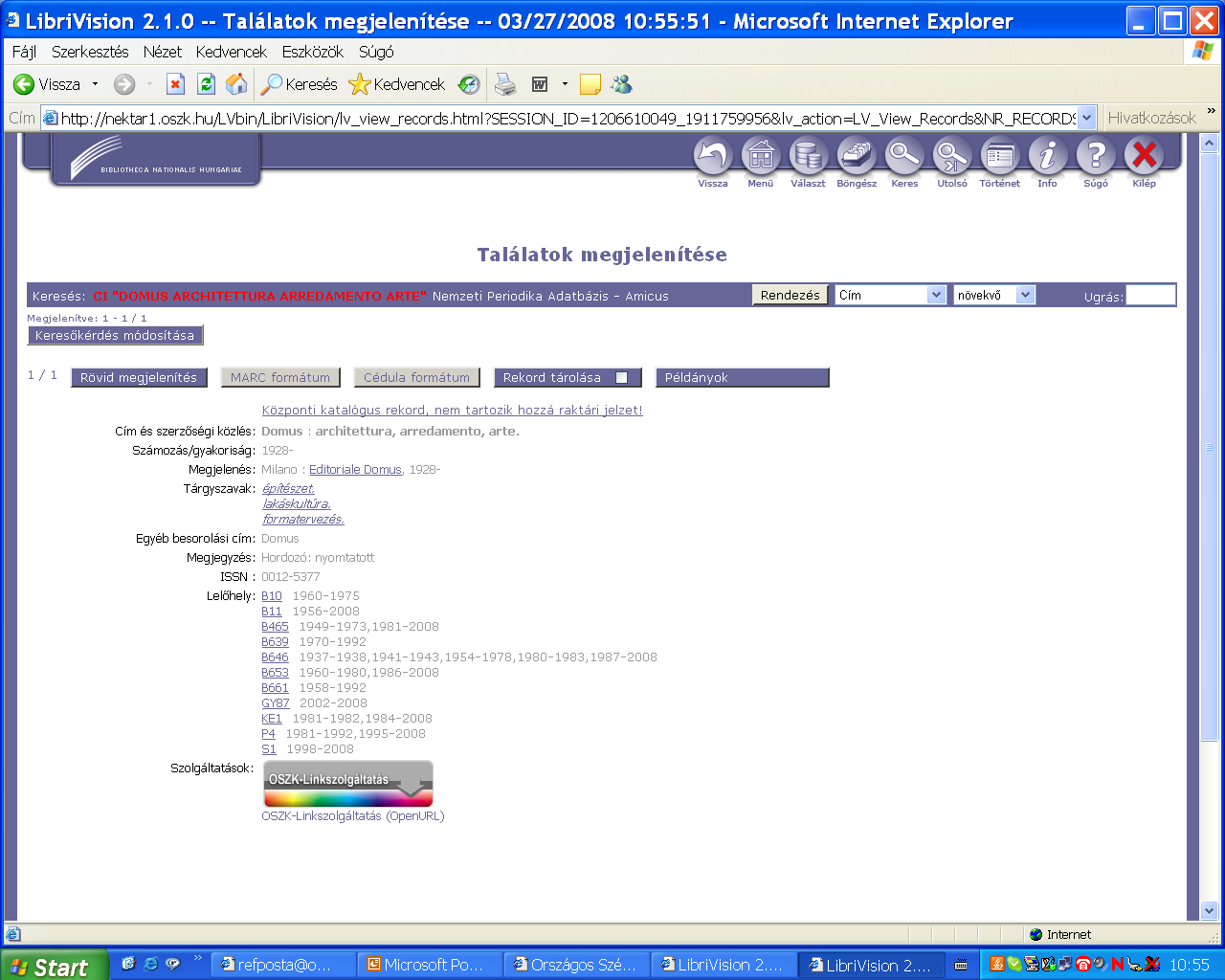Open the Info icon

1048,156
